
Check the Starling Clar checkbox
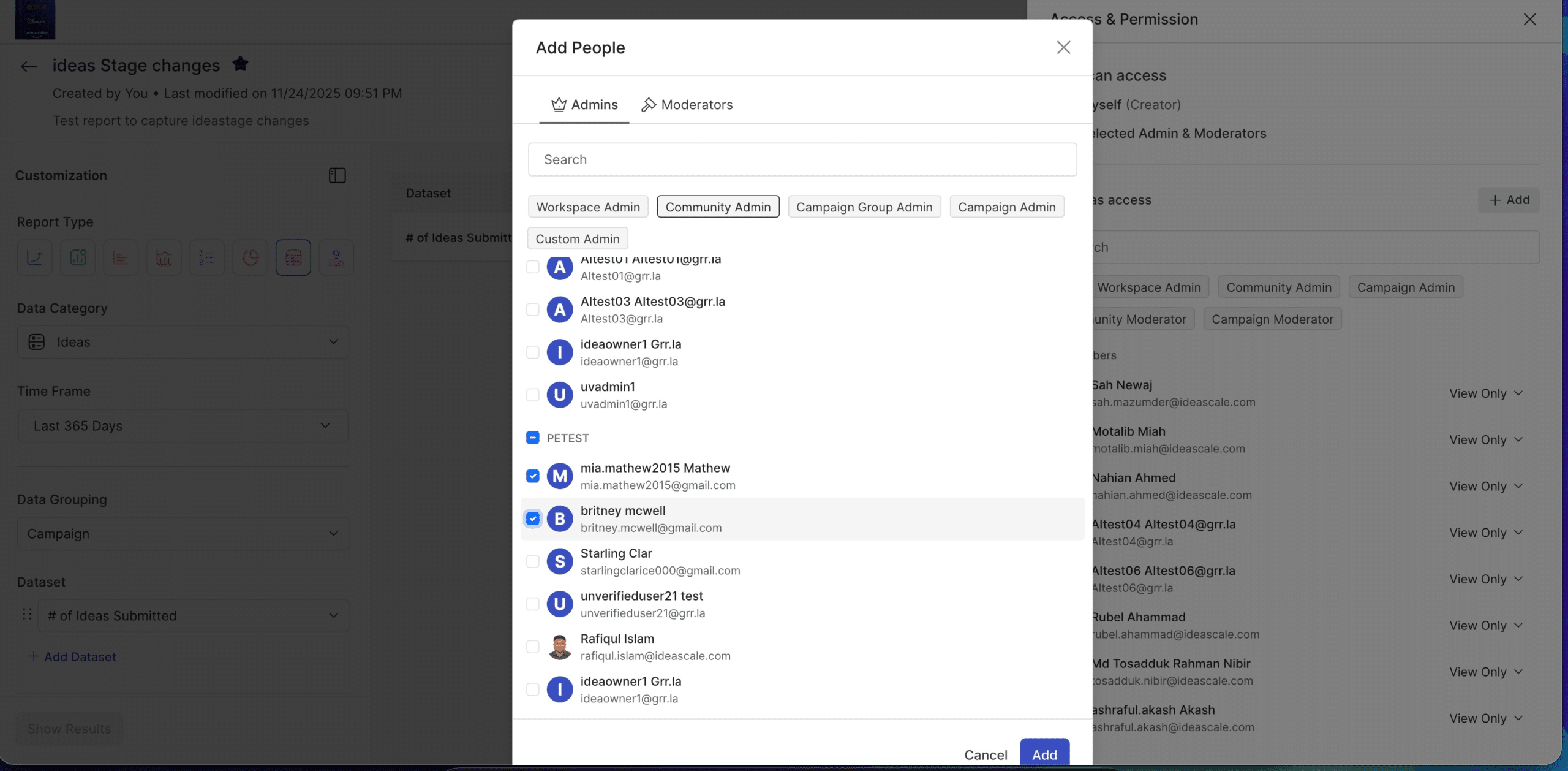tap(533, 561)
